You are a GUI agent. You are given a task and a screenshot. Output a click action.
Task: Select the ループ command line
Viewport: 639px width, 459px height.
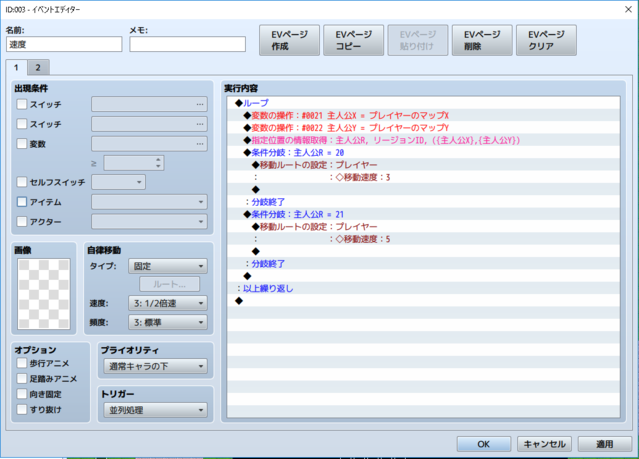coord(423,103)
